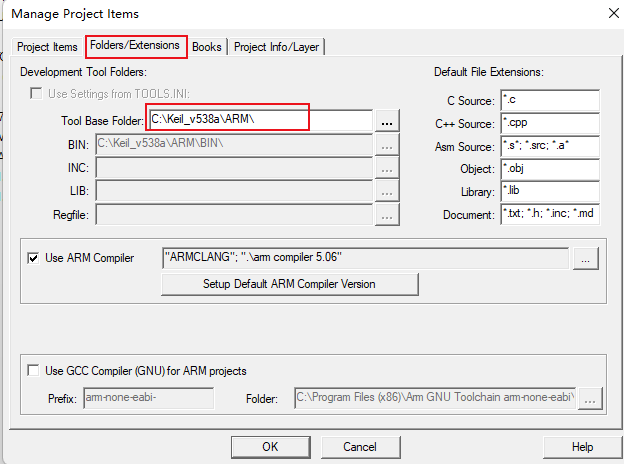Viewport: 624px width, 464px height.
Task: Toggle the Use ARM Compiler checkbox
Action: [x=34, y=258]
